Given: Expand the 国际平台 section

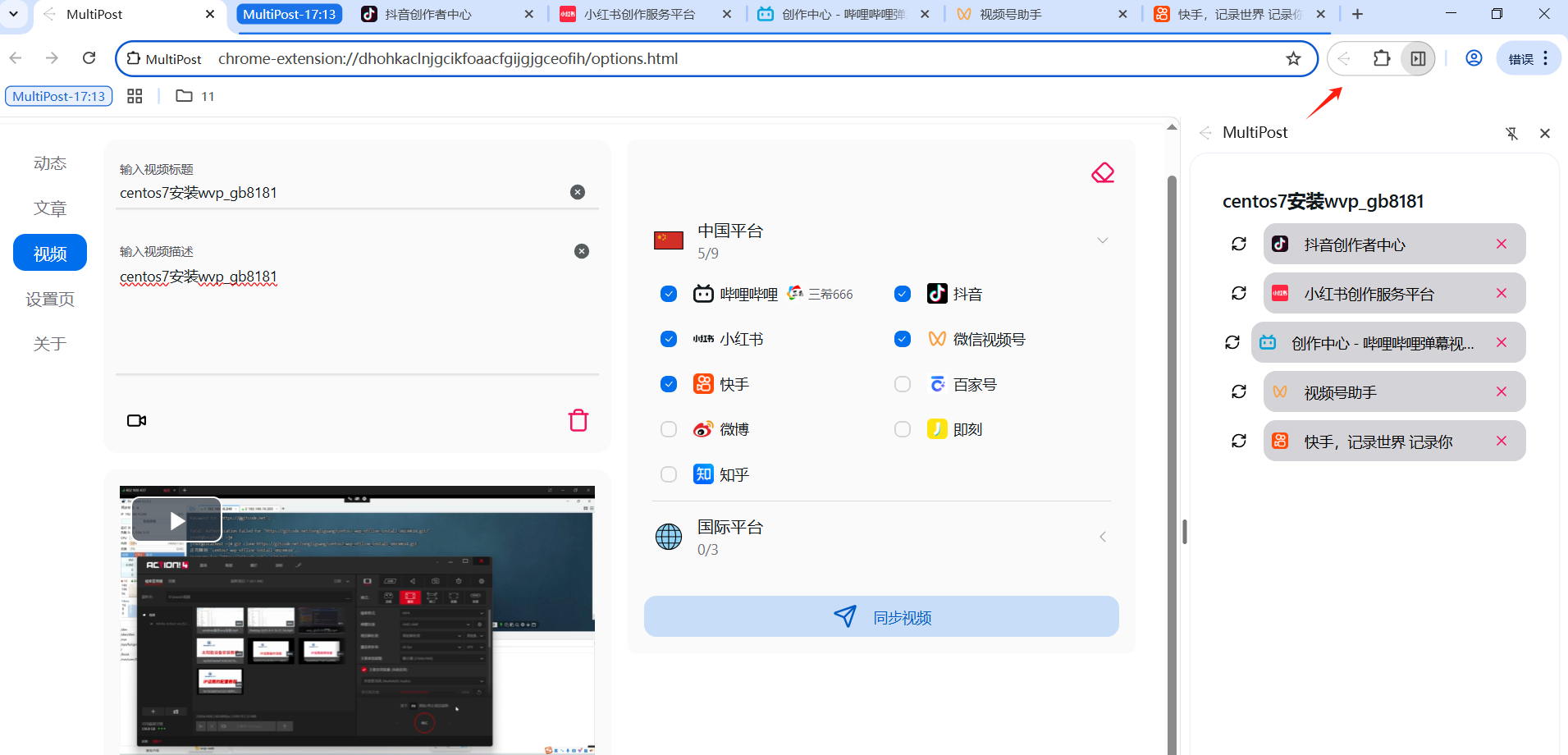Looking at the screenshot, I should (1103, 537).
